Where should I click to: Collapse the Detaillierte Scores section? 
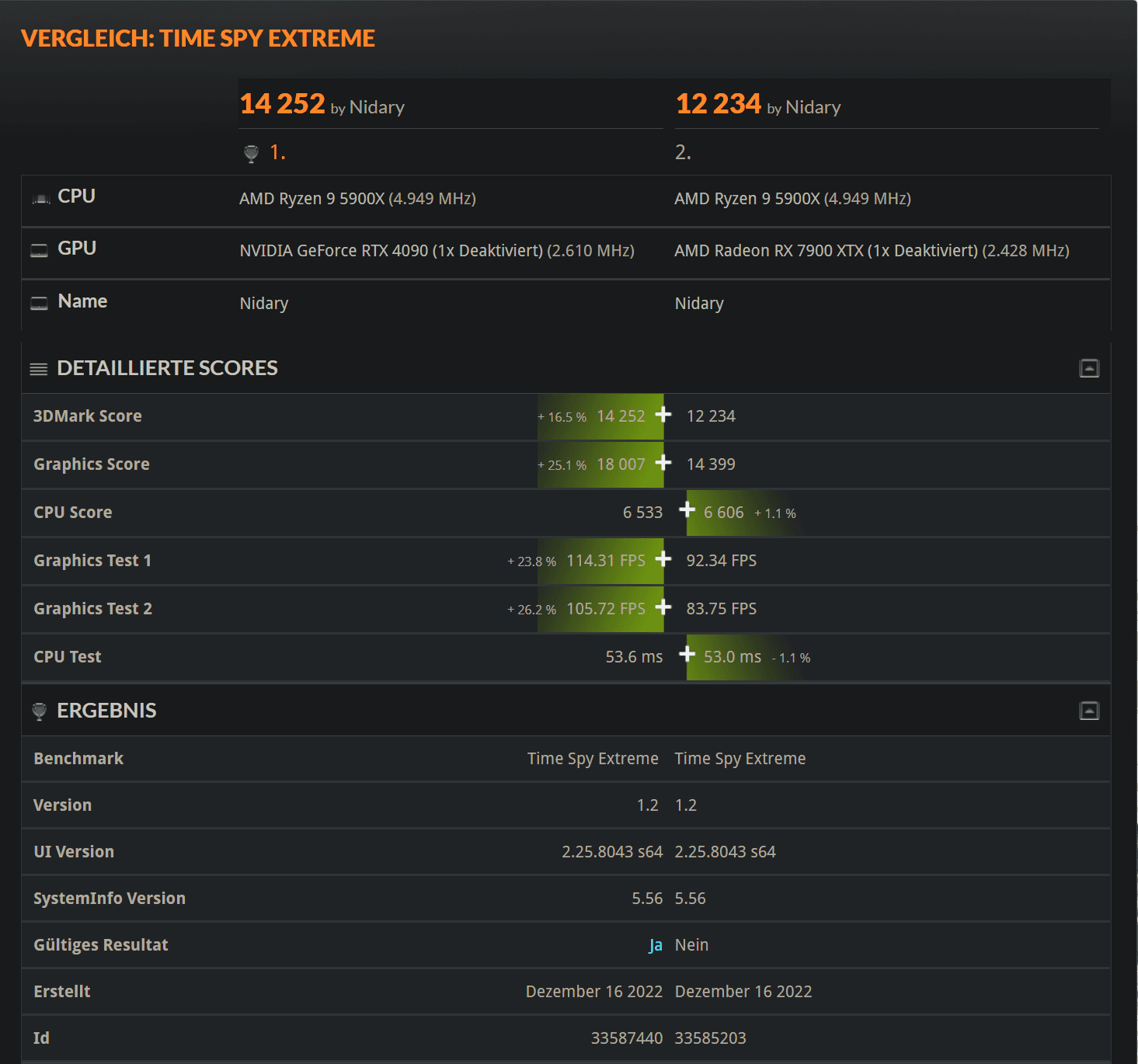(1089, 368)
